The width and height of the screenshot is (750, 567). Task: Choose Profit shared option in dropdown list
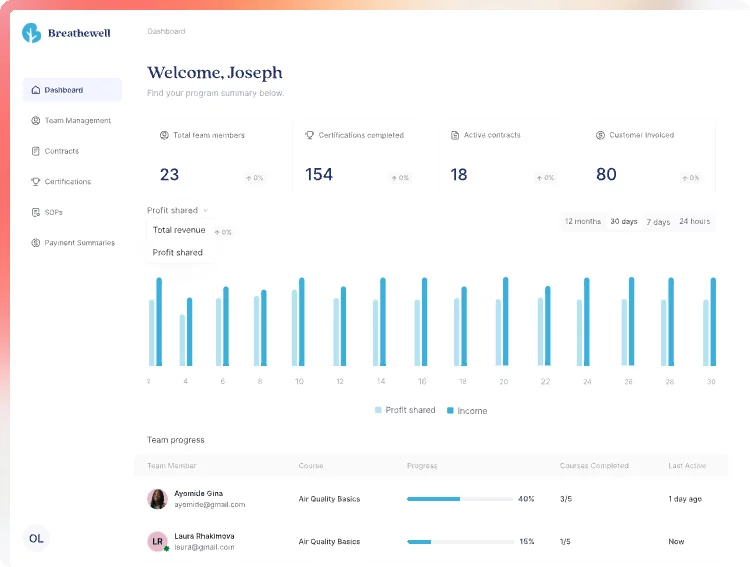point(178,253)
